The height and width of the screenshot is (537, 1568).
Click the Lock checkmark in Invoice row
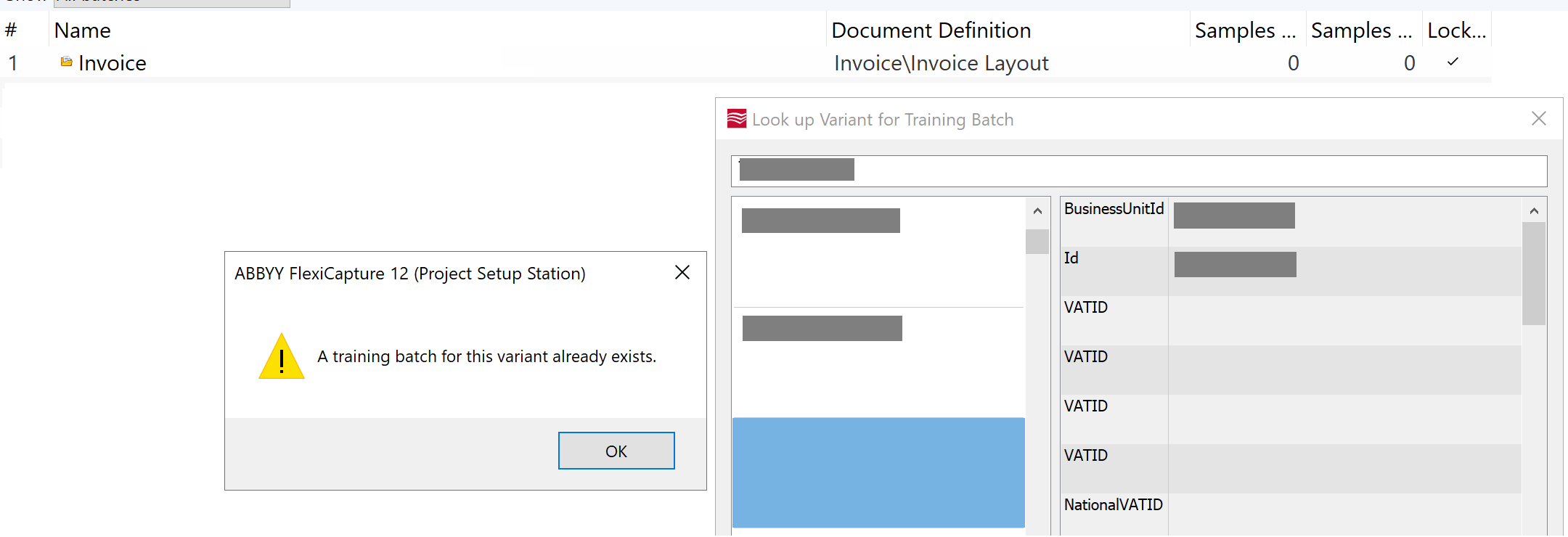(1453, 62)
